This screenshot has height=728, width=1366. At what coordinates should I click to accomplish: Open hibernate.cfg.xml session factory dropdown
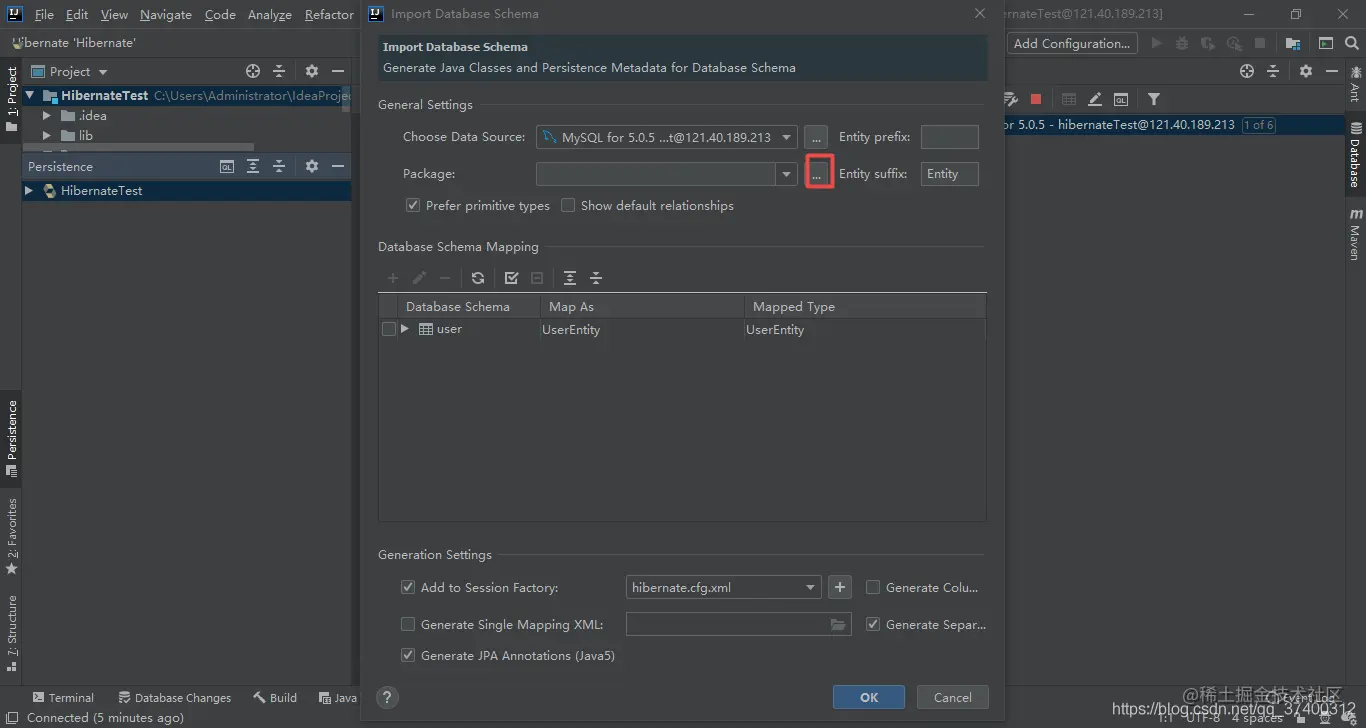tap(811, 587)
